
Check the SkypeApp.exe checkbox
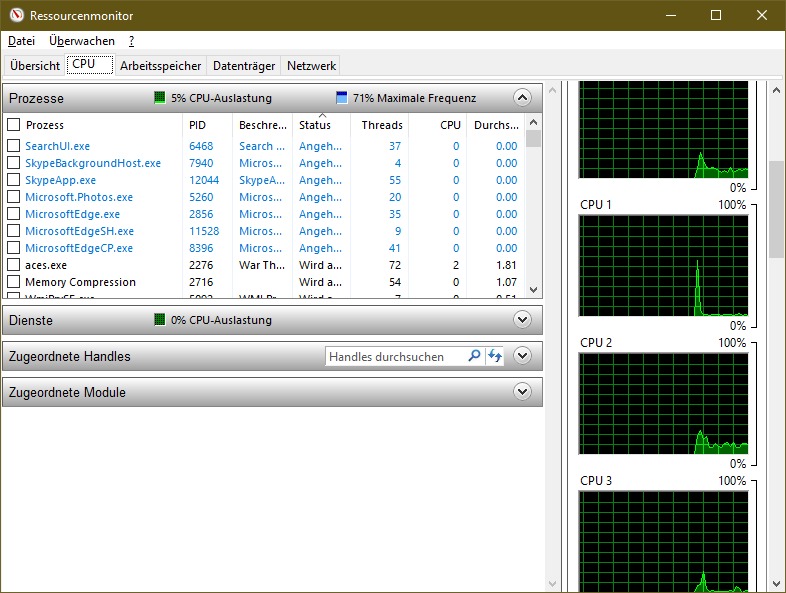point(14,180)
